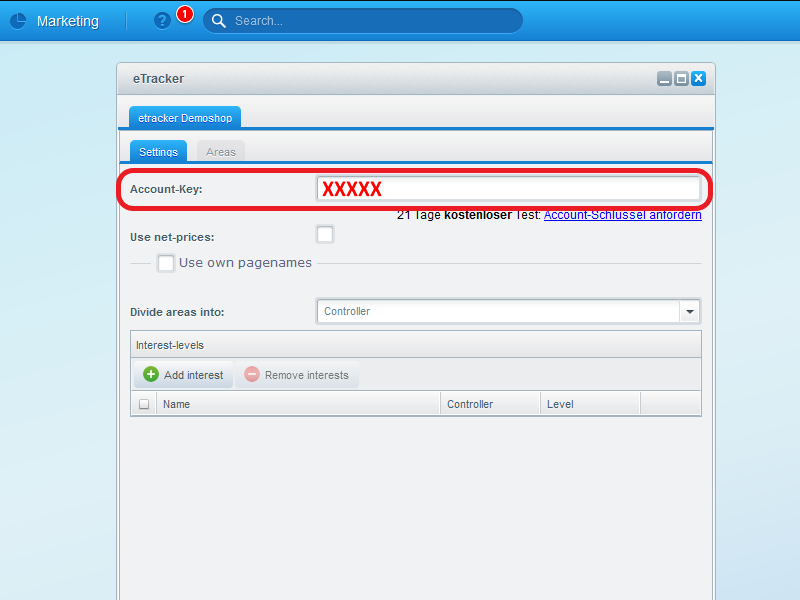The height and width of the screenshot is (600, 800).
Task: Sort by the Level column header
Action: [x=590, y=404]
